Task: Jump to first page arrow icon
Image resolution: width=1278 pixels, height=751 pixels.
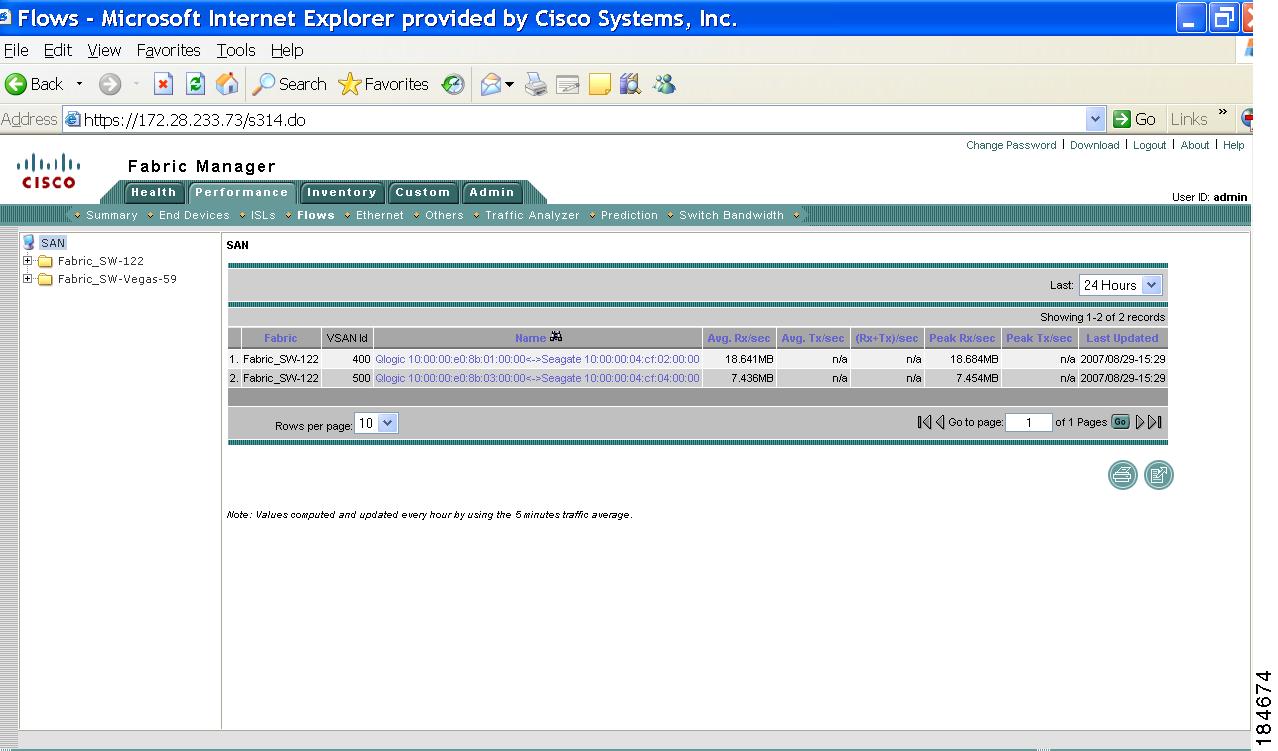Action: pyautogui.click(x=924, y=422)
